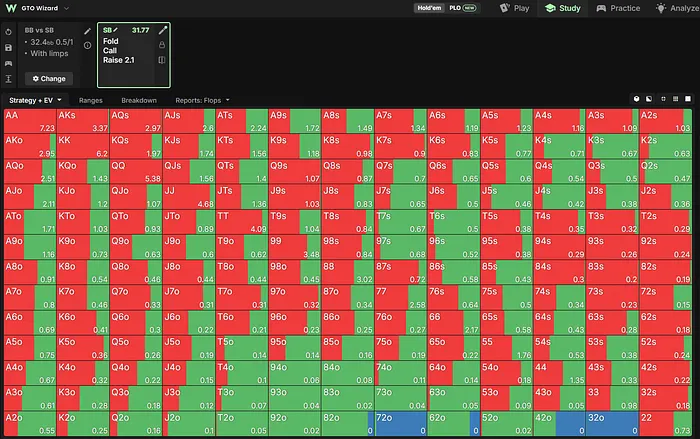Select the AA hand cell
Viewport: 700px width, 439px height.
pyautogui.click(x=30, y=121)
